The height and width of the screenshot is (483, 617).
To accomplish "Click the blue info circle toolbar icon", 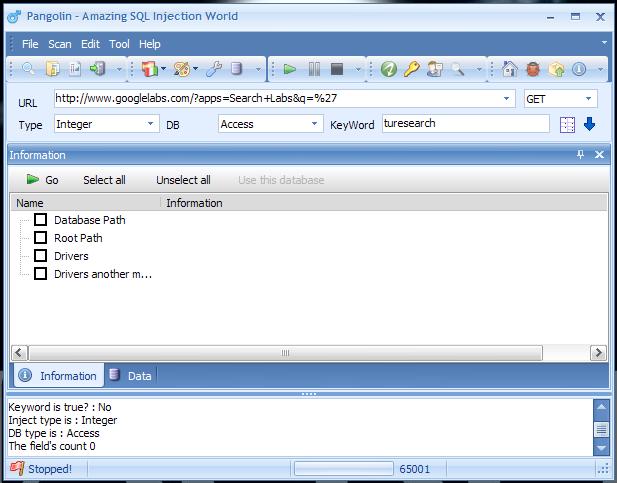I will 579,69.
